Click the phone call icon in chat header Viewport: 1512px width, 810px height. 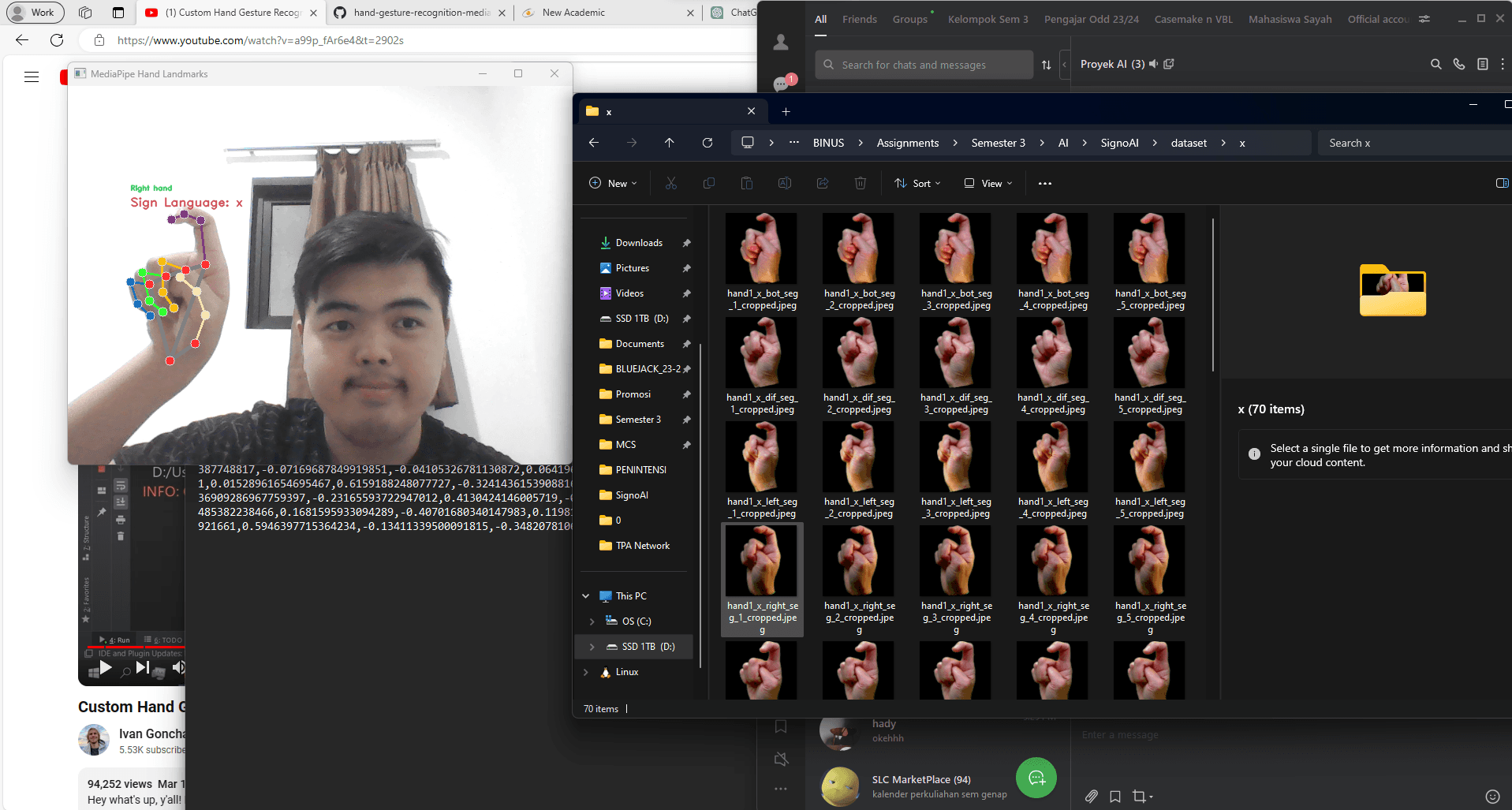[x=1458, y=65]
